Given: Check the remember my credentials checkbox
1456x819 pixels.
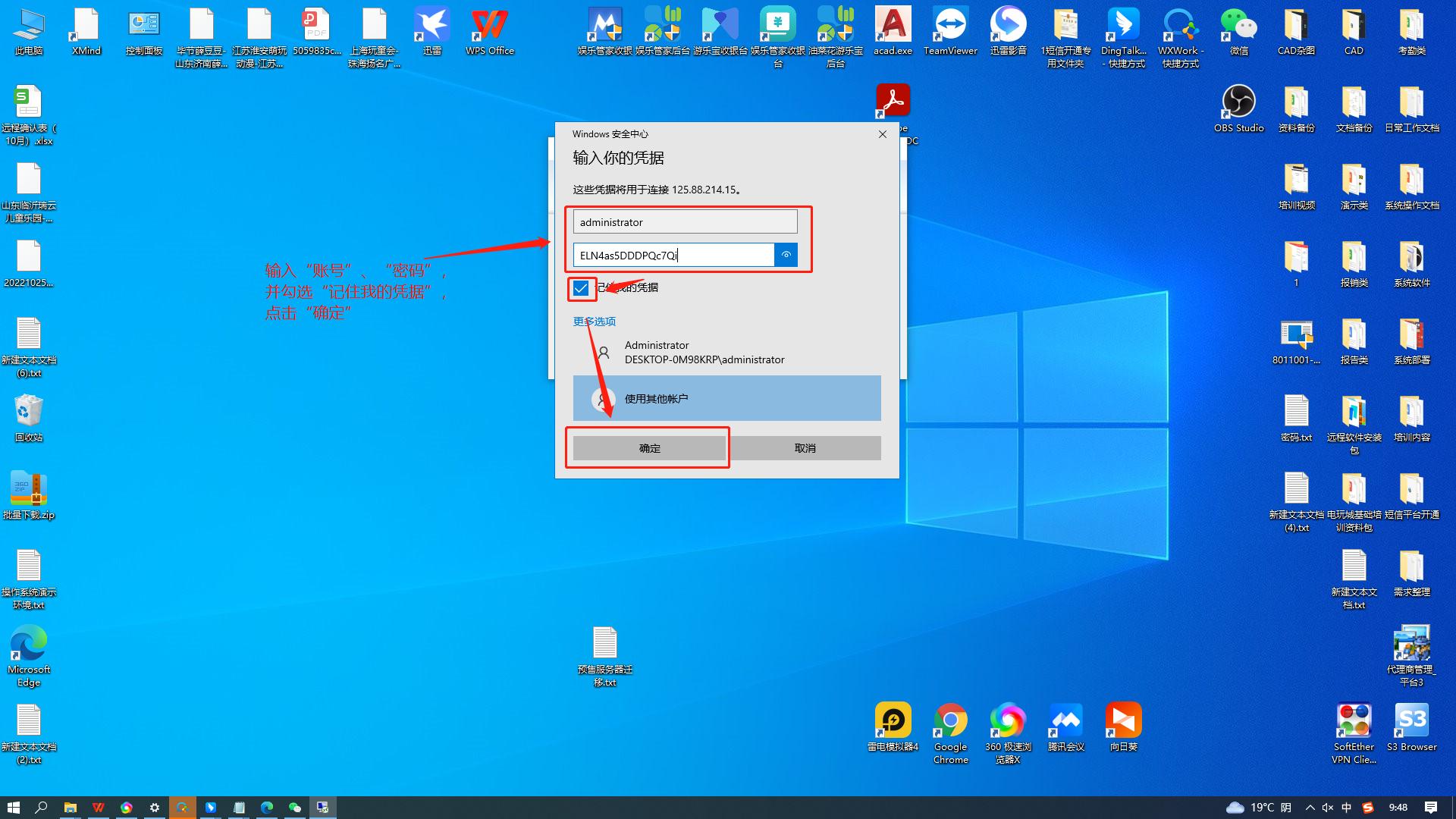Looking at the screenshot, I should 581,288.
